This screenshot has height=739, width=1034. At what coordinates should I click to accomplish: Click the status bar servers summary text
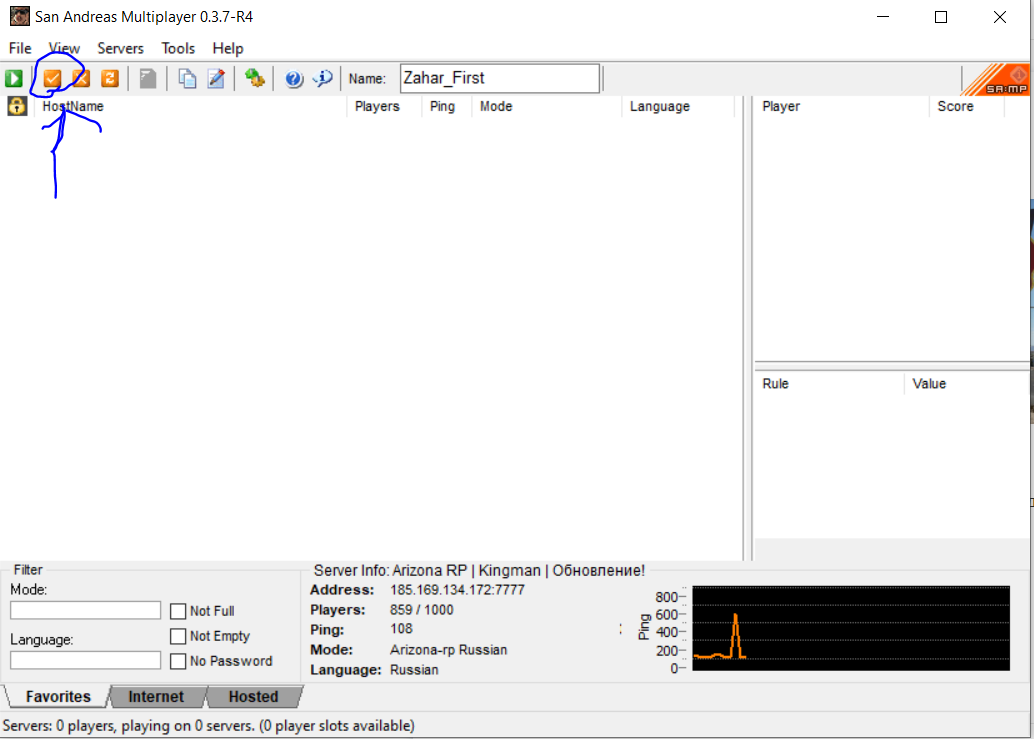(x=208, y=726)
